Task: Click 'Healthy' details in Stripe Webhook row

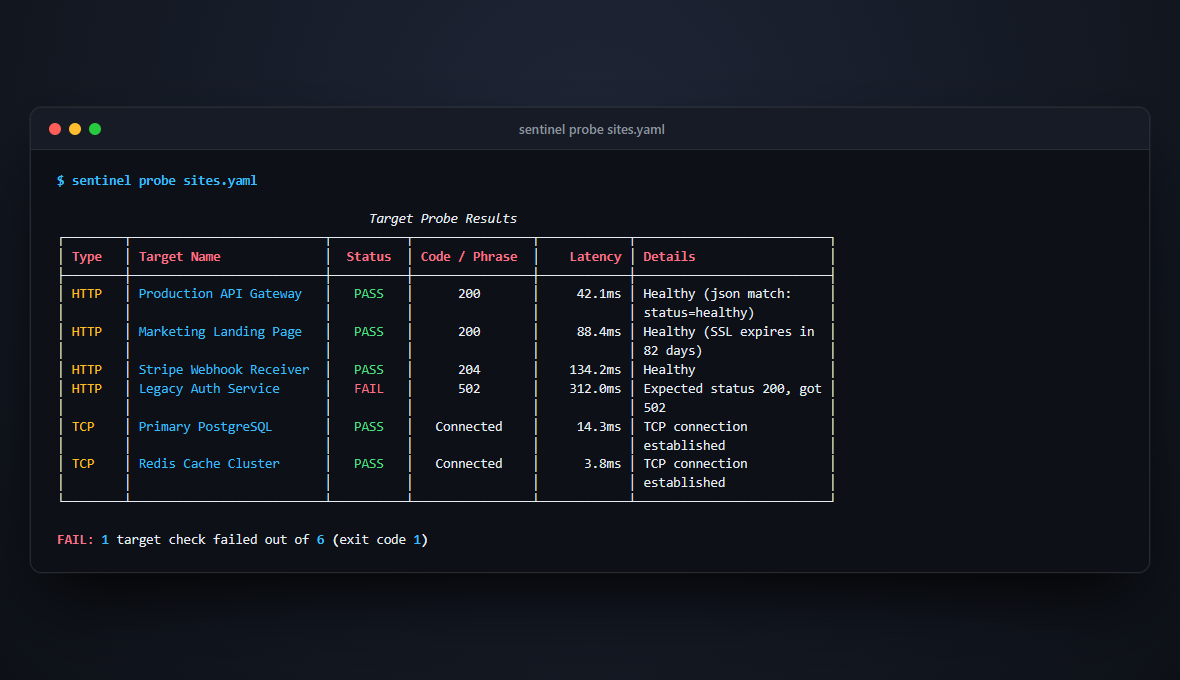Action: pos(669,369)
